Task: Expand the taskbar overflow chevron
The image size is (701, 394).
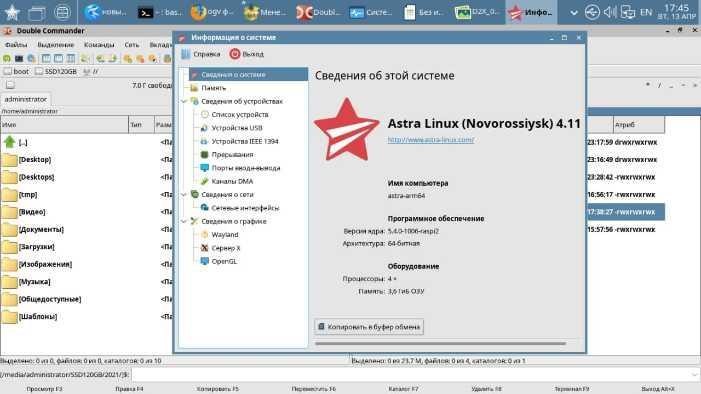Action: click(574, 13)
